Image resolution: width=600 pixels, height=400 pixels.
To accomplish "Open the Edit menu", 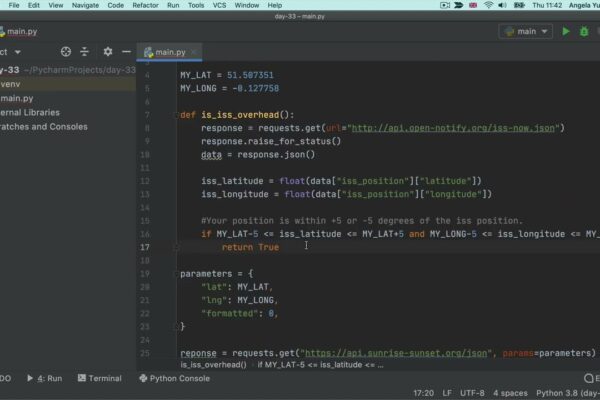I will [x=34, y=5].
